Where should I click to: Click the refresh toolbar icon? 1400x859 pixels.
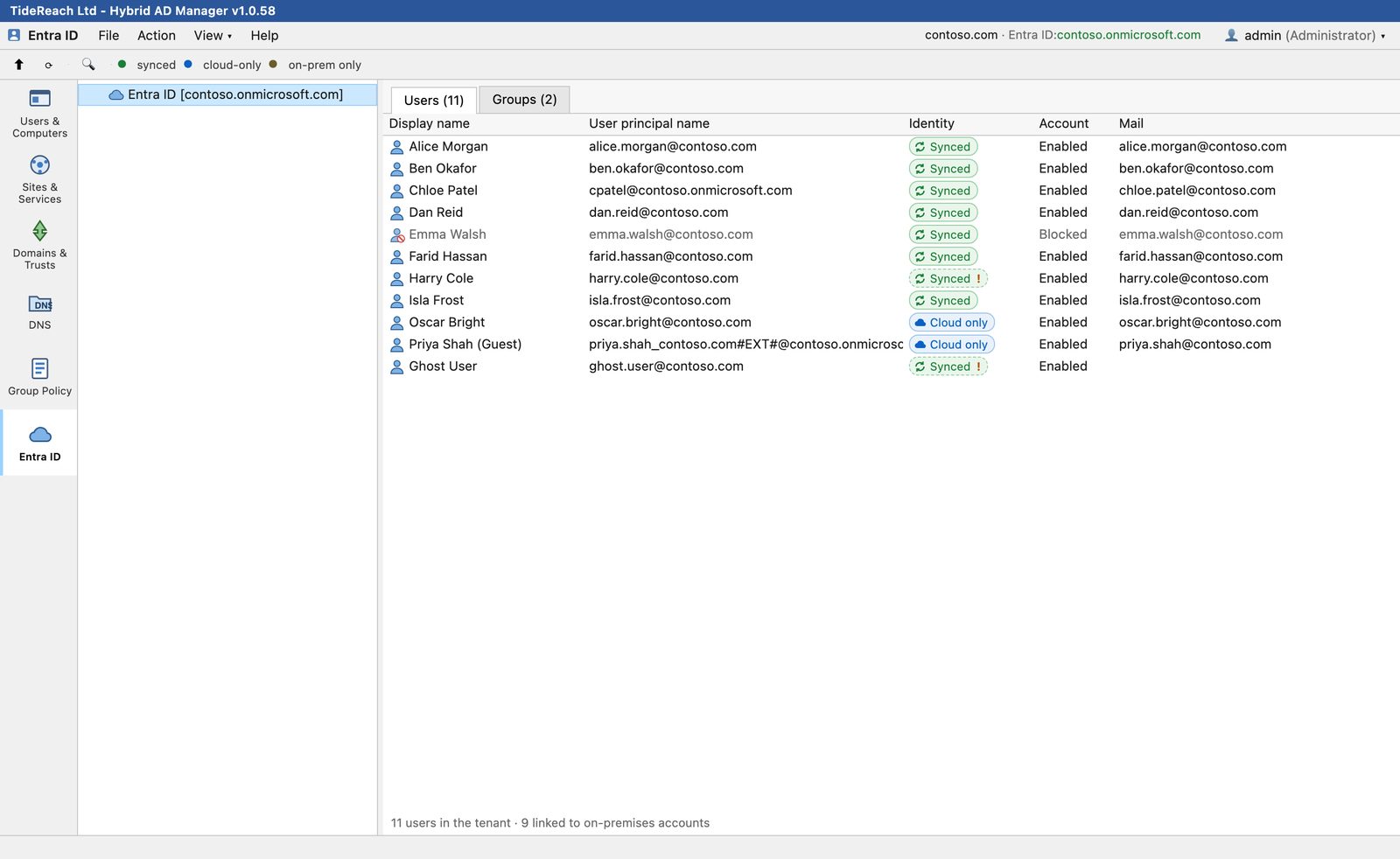click(49, 65)
